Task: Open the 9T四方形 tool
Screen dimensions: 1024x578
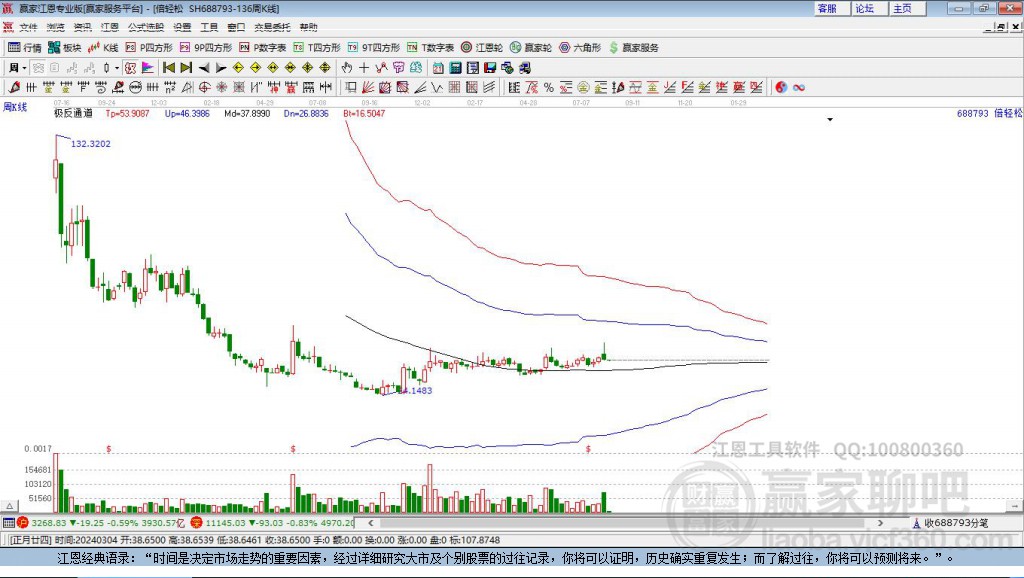Action: coord(374,48)
